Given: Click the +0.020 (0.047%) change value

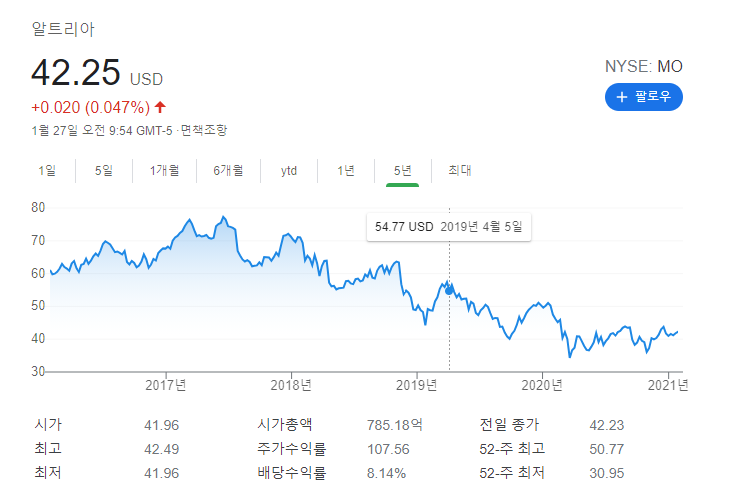Looking at the screenshot, I should [x=91, y=107].
